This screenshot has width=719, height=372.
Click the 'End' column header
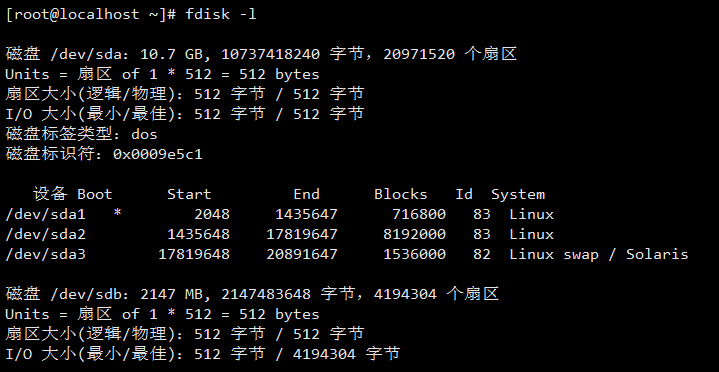306,194
